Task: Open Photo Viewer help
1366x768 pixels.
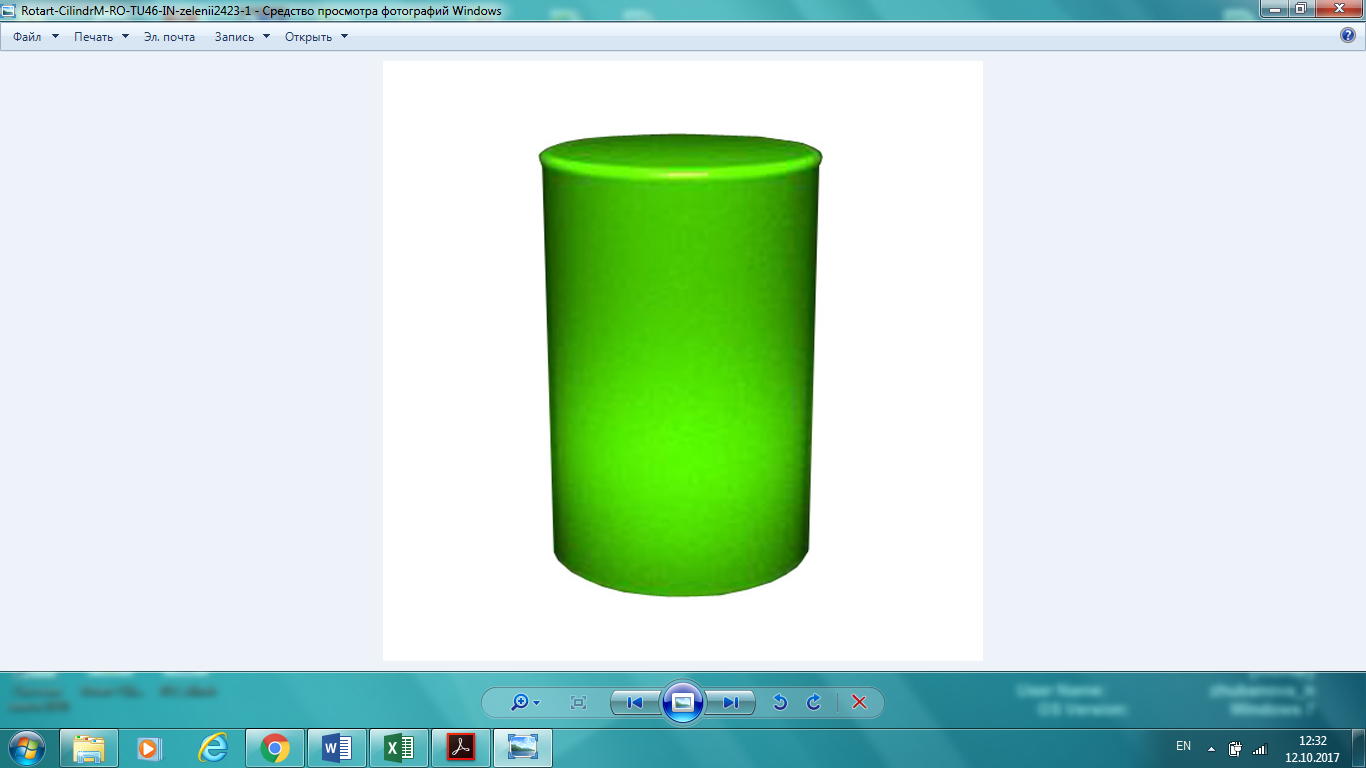Action: click(x=1348, y=36)
